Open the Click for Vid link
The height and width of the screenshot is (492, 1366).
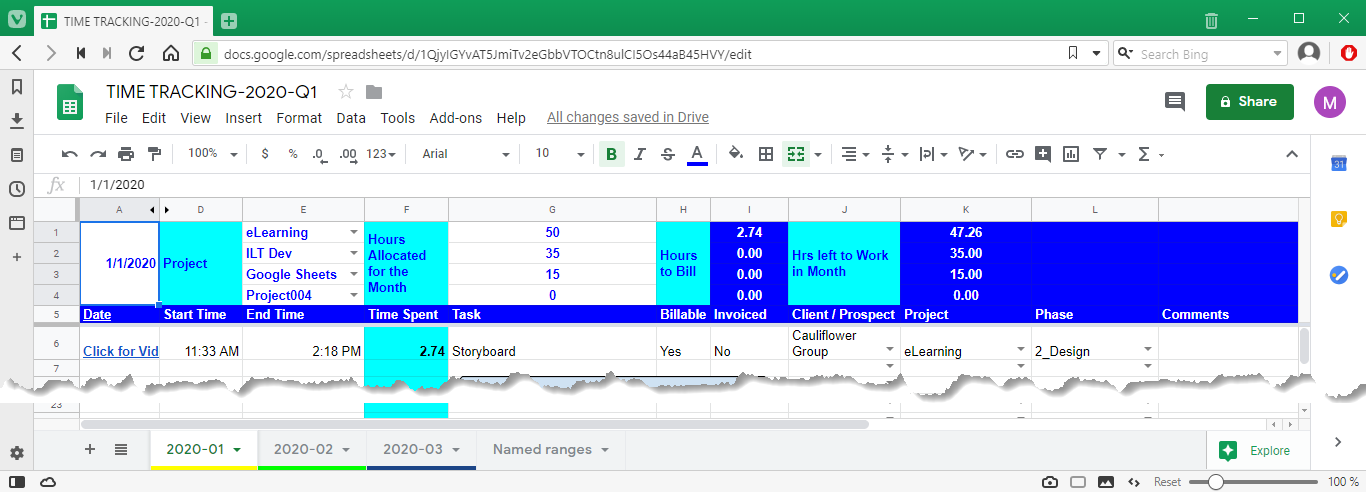(120, 351)
